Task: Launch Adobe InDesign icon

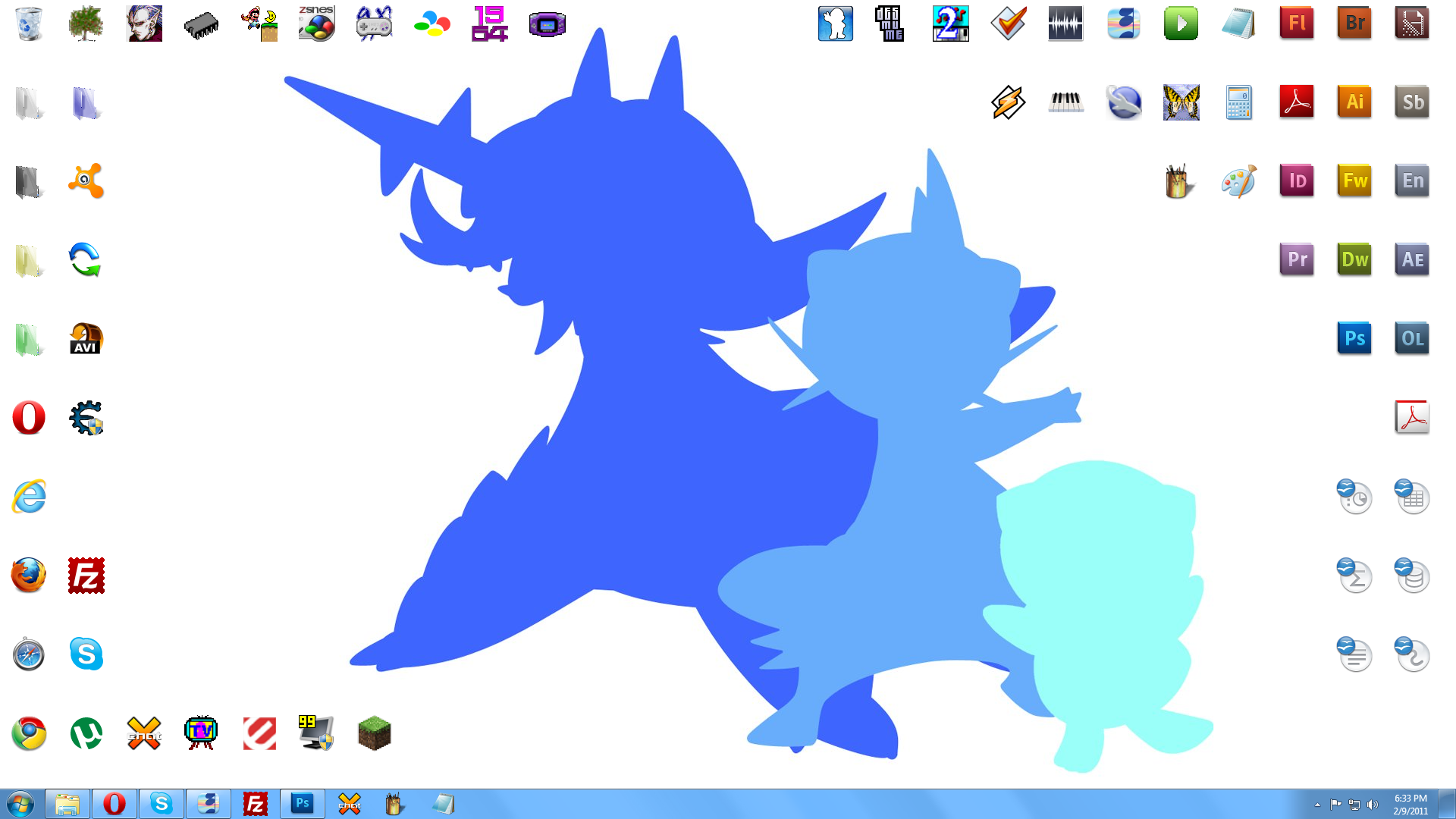Action: pyautogui.click(x=1297, y=181)
